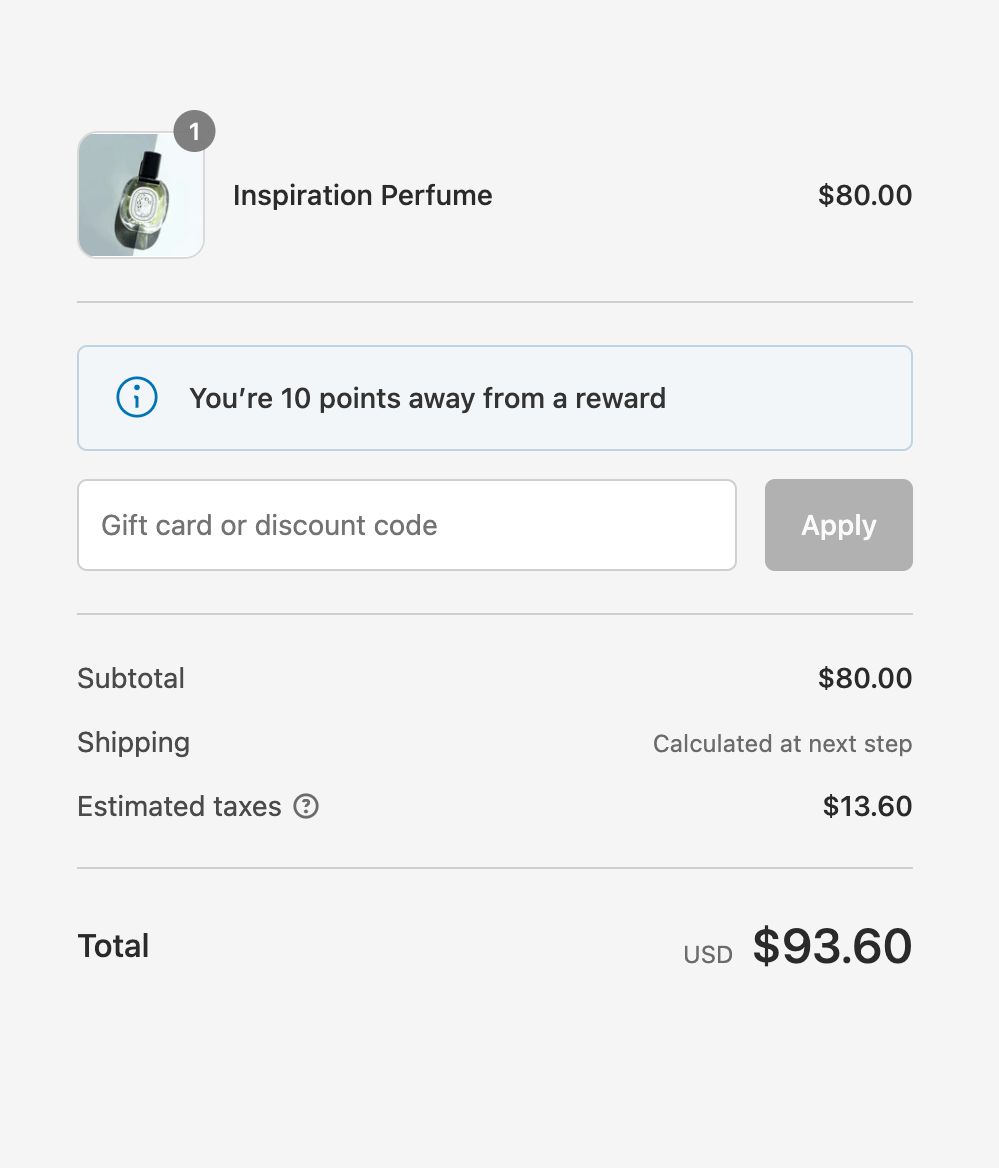
Task: Click the reward banner message text
Action: (x=427, y=398)
